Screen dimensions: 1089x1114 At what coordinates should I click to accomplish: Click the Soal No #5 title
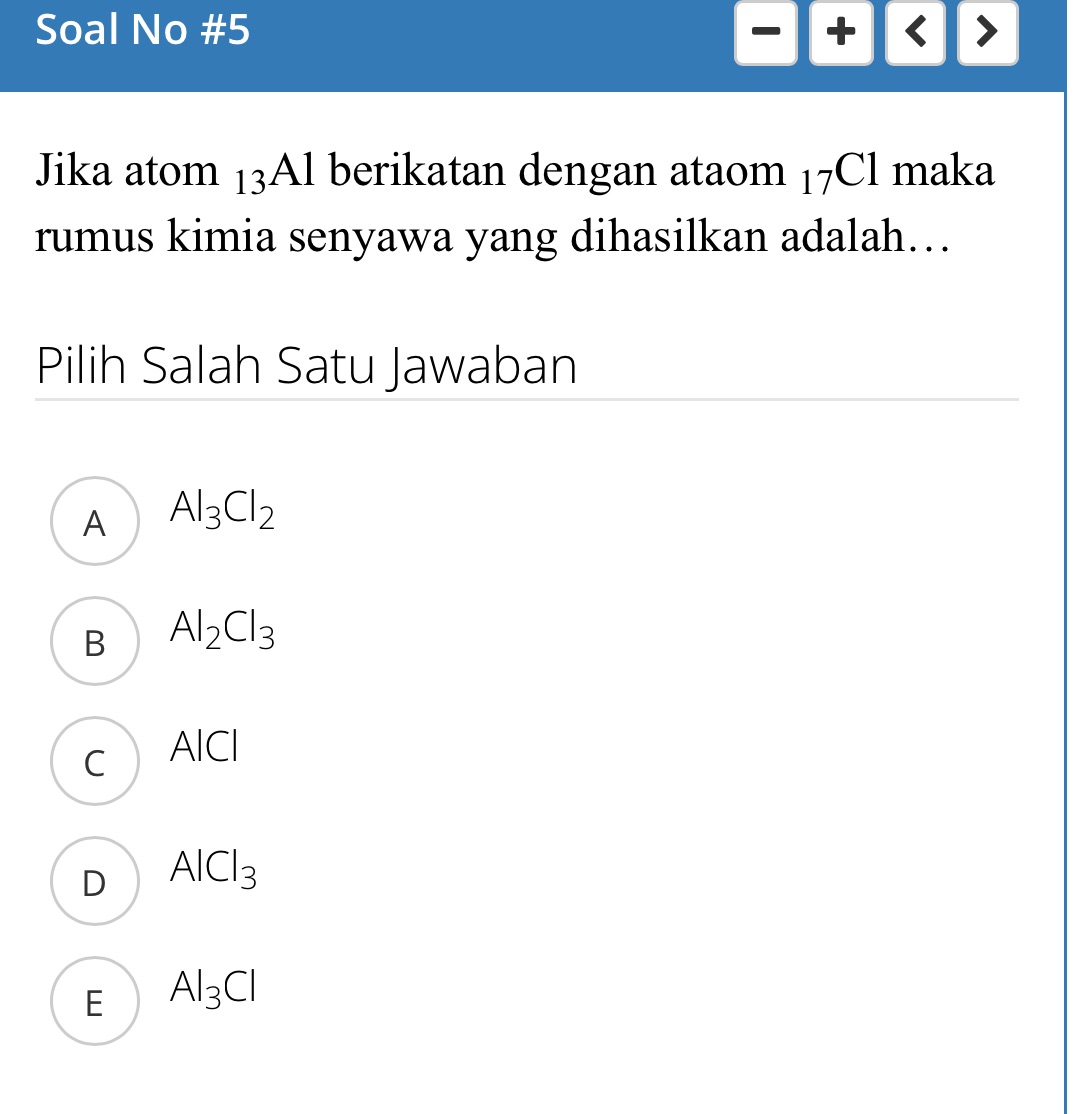click(144, 31)
